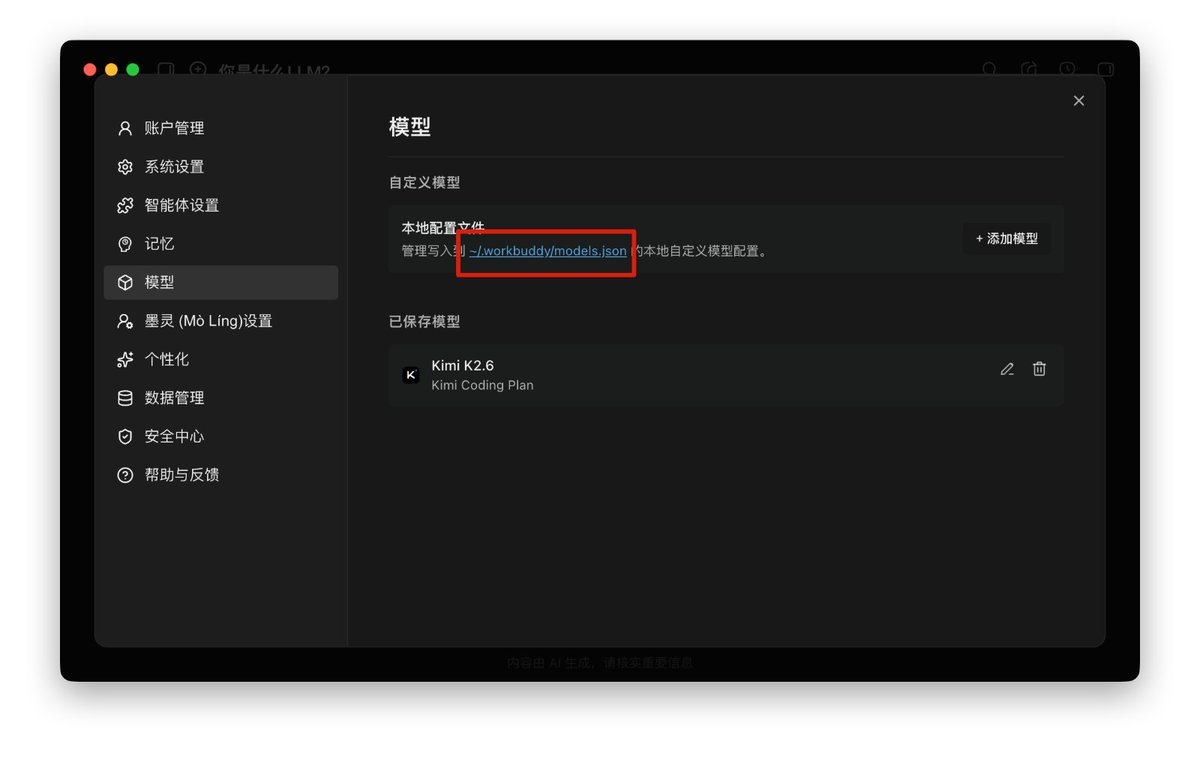Click the database icon beside 数据管理
This screenshot has width=1200, height=762.
point(125,398)
